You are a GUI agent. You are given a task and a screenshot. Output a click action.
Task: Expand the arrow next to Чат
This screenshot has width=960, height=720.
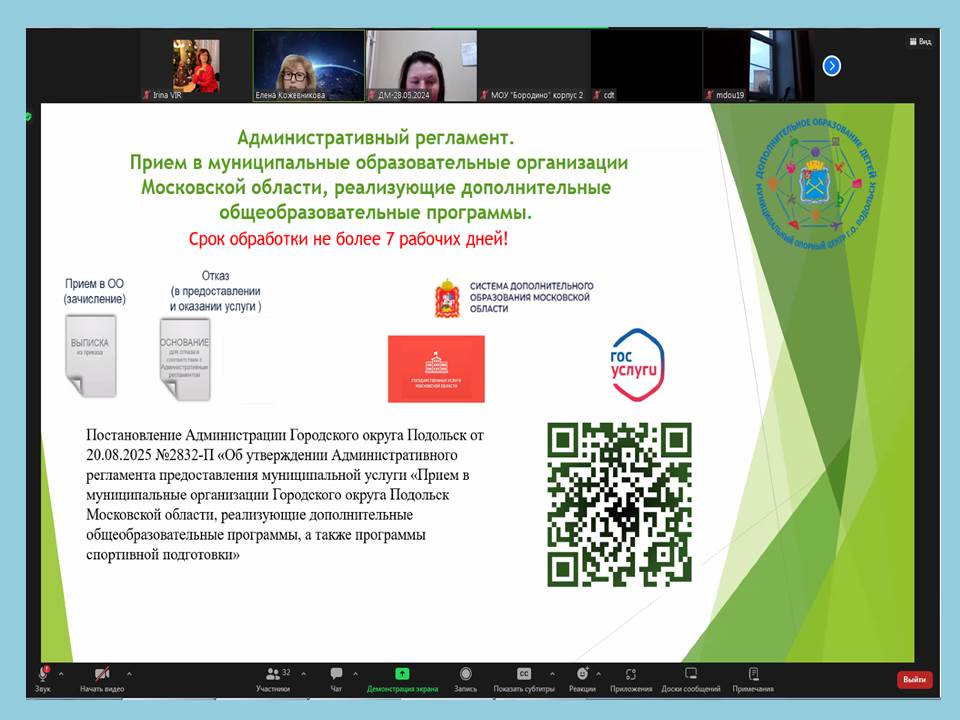coord(355,673)
